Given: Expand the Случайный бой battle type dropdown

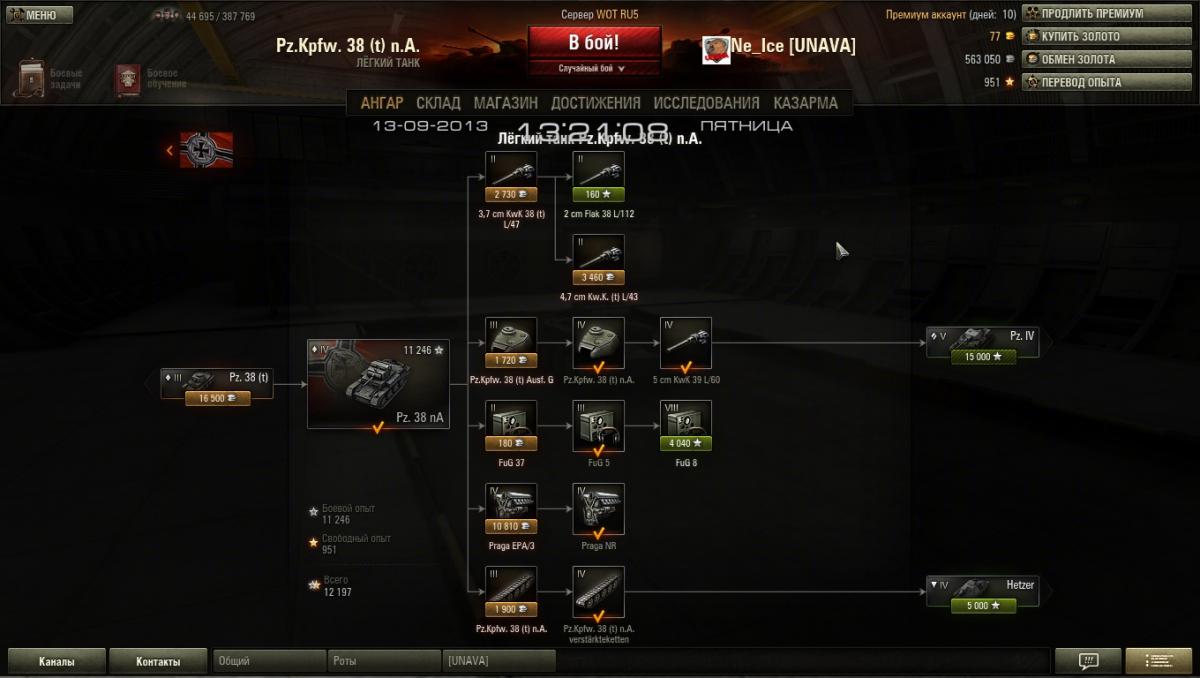Looking at the screenshot, I should (x=593, y=69).
